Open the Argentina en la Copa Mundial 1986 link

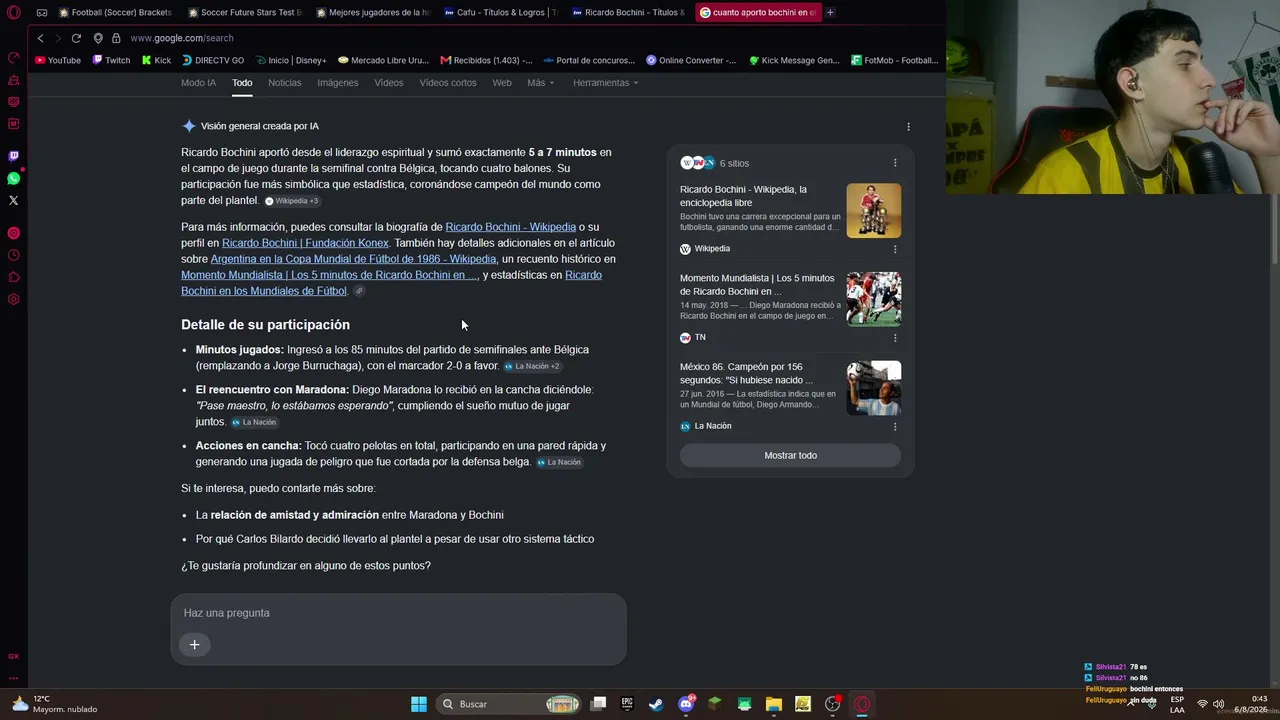(x=353, y=259)
